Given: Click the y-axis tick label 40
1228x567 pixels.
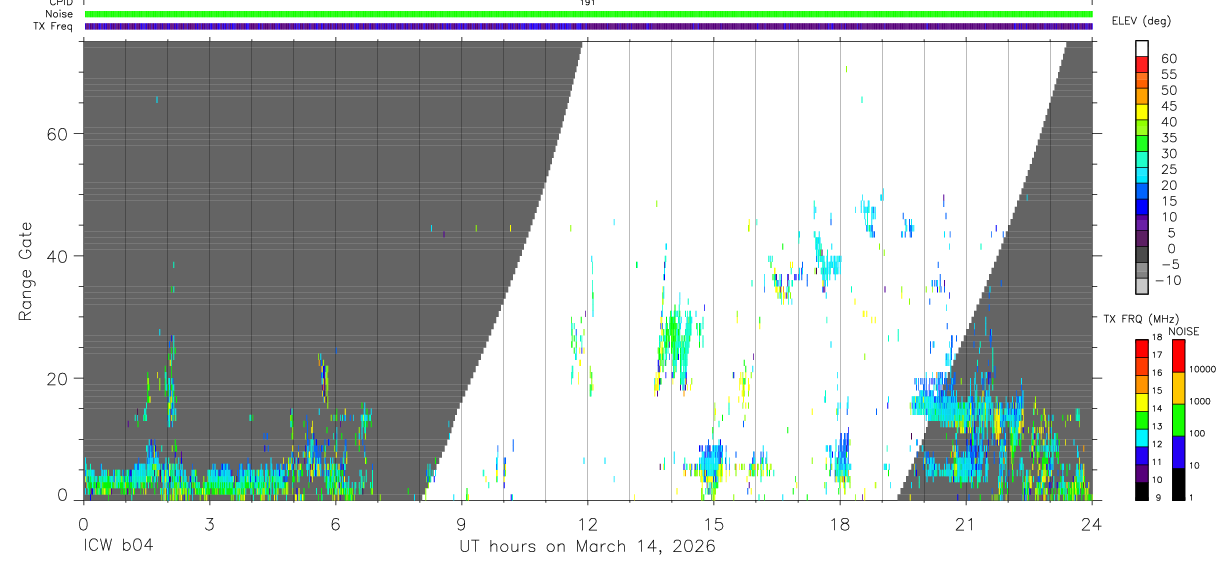Looking at the screenshot, I should coord(56,256).
